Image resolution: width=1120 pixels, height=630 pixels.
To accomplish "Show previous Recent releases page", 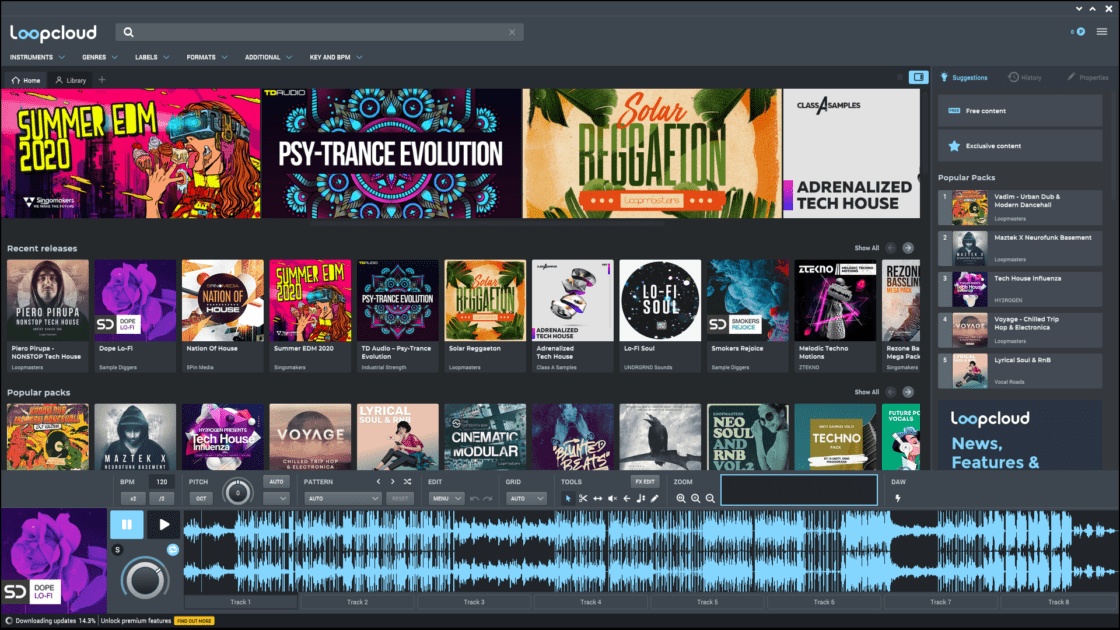I will point(891,248).
